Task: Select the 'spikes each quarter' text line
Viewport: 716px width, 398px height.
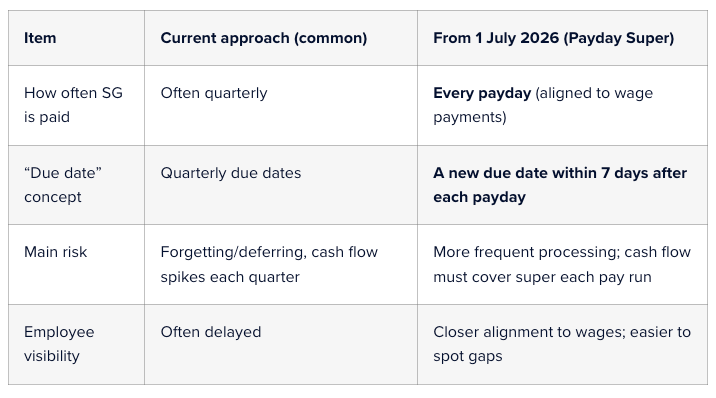Action: (x=230, y=277)
